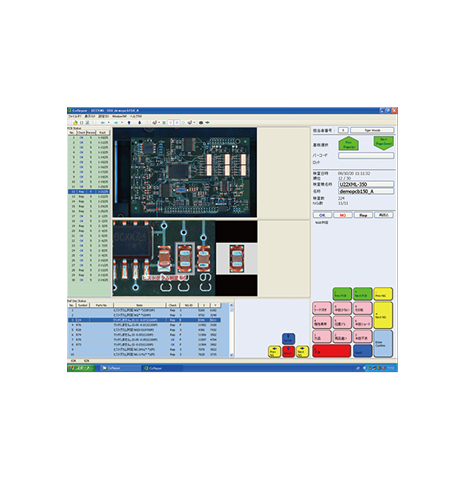Click the red crosshair toolbar icon
The height and width of the screenshot is (480, 465).
[x=170, y=123]
